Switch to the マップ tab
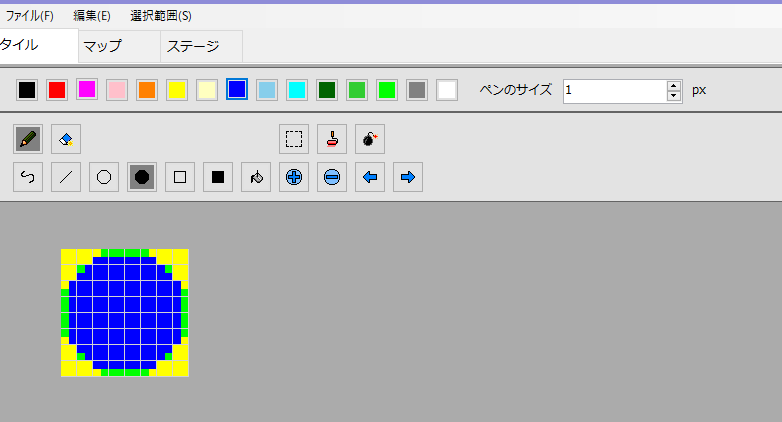The width and height of the screenshot is (782, 422). 119,46
